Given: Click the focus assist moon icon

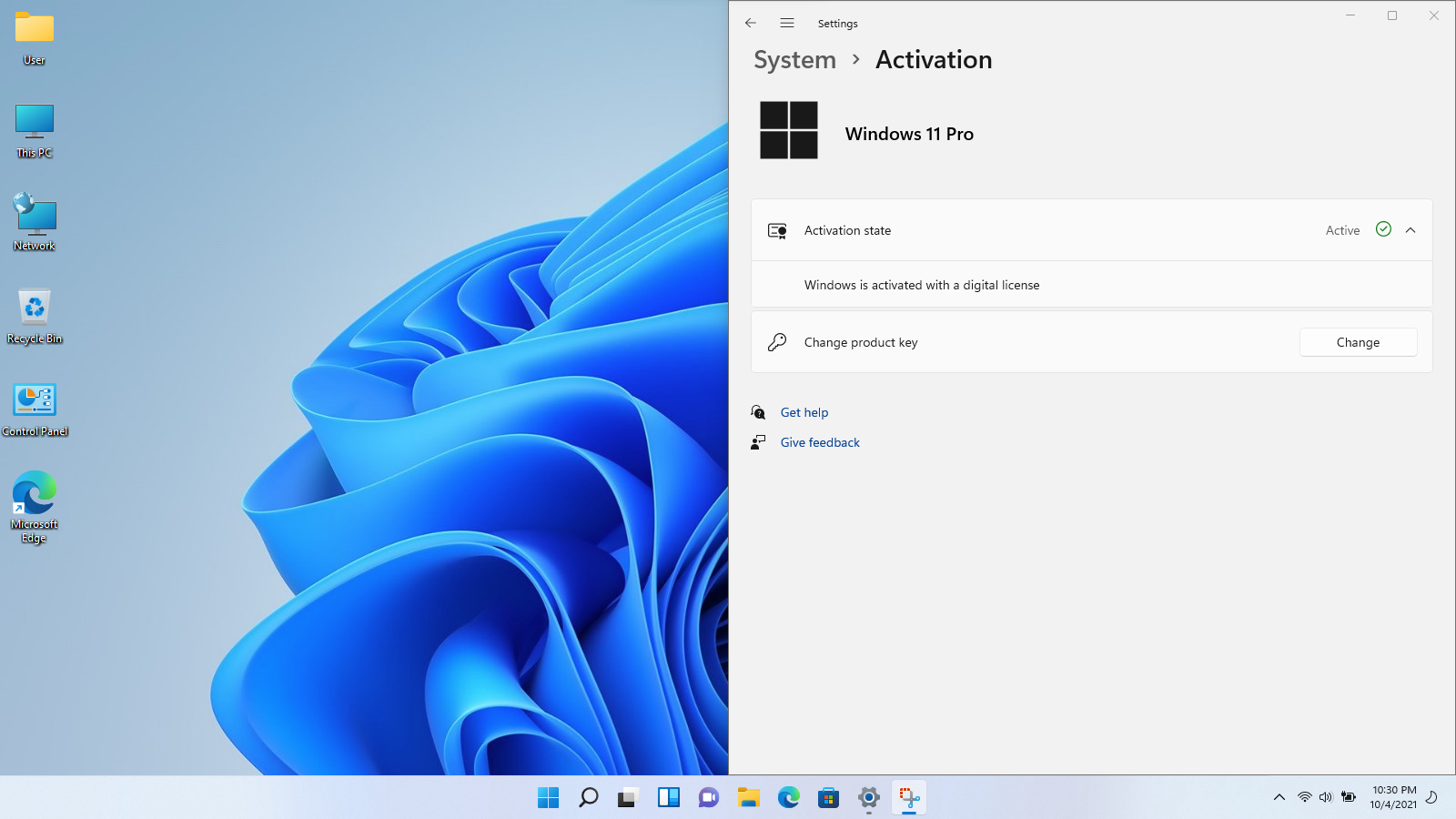Looking at the screenshot, I should 1431,797.
